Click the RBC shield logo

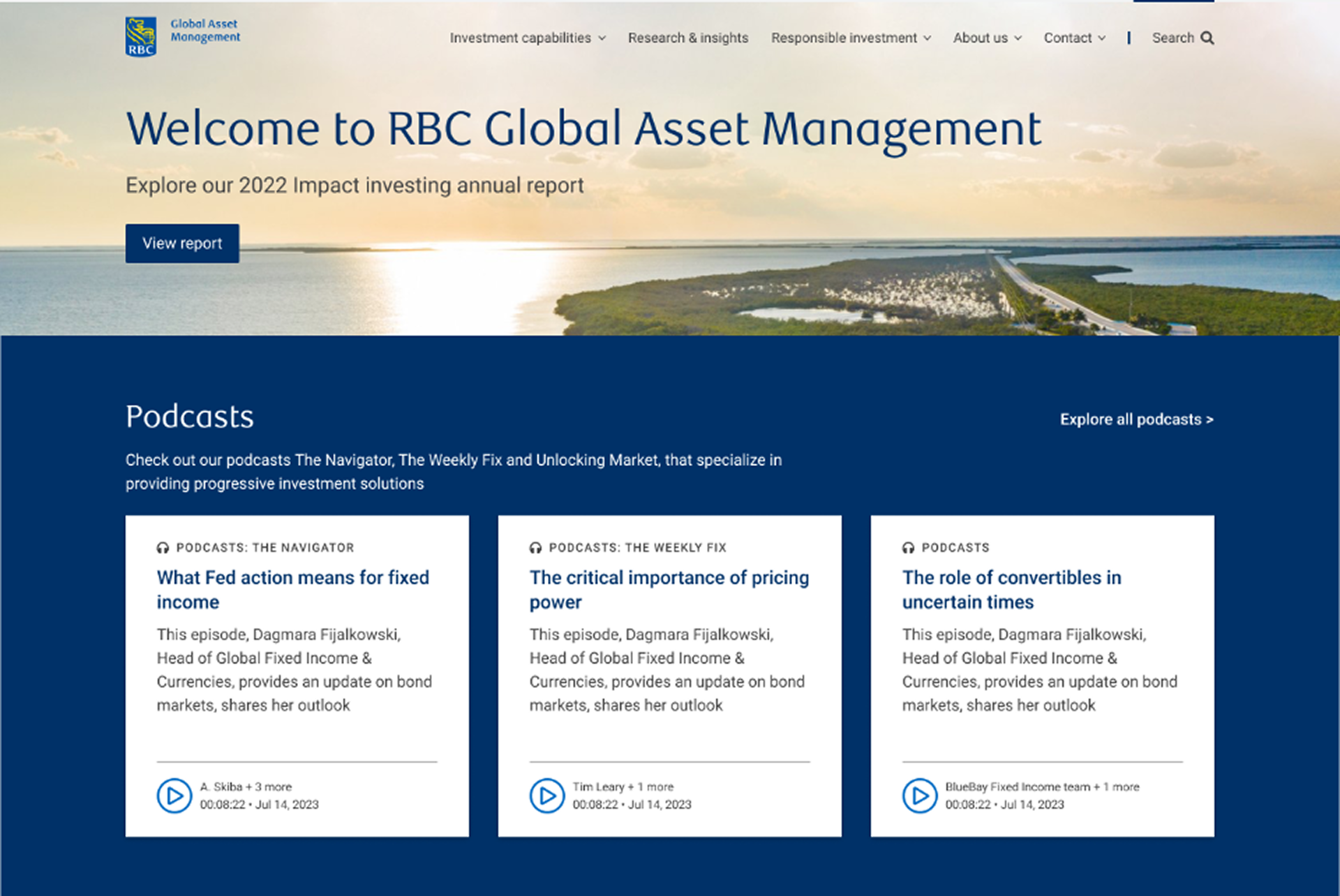tap(141, 37)
